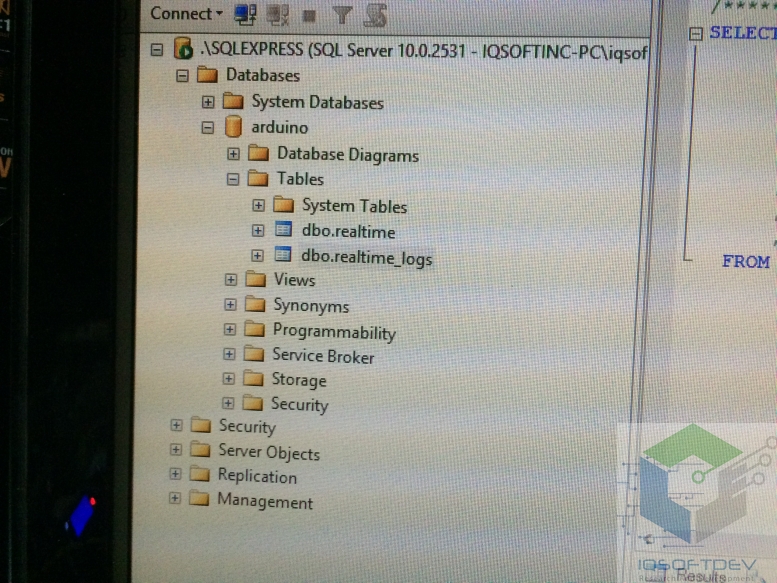Viewport: 777px width, 583px height.
Task: Select the System Databases folder icon
Action: click(x=233, y=101)
